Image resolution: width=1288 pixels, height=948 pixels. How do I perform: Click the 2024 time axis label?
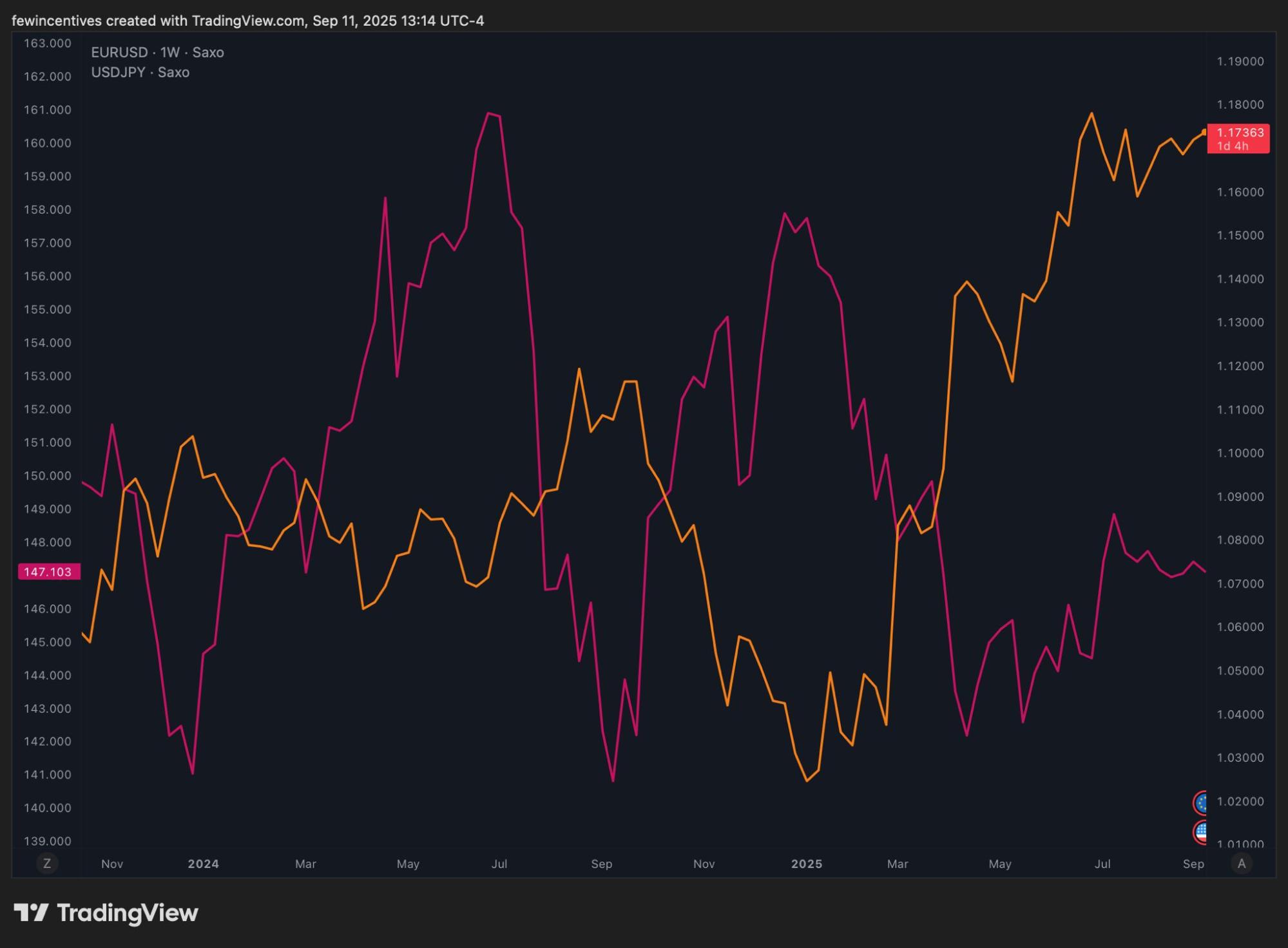(203, 864)
